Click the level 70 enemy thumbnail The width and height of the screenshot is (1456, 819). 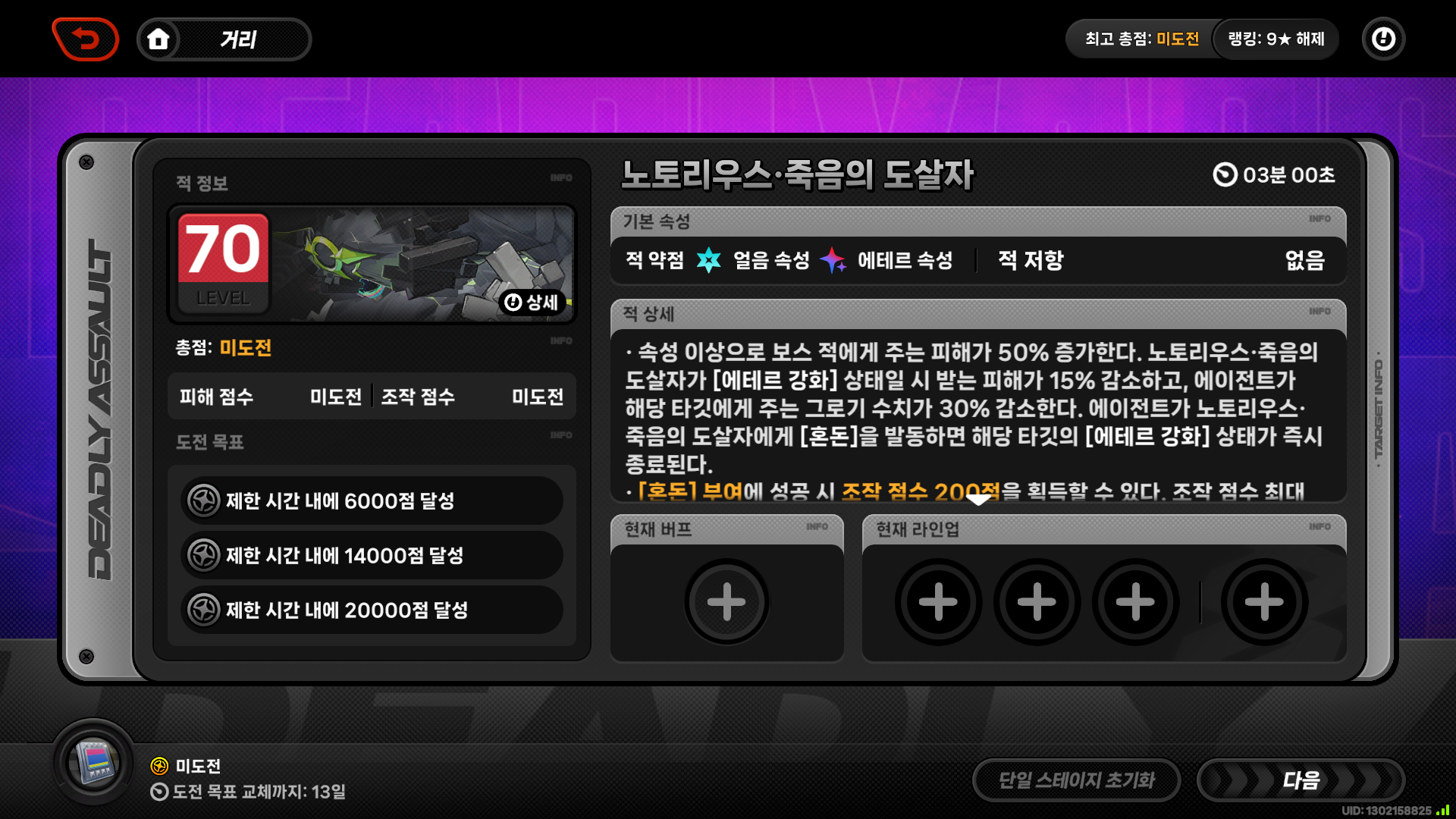pos(372,263)
